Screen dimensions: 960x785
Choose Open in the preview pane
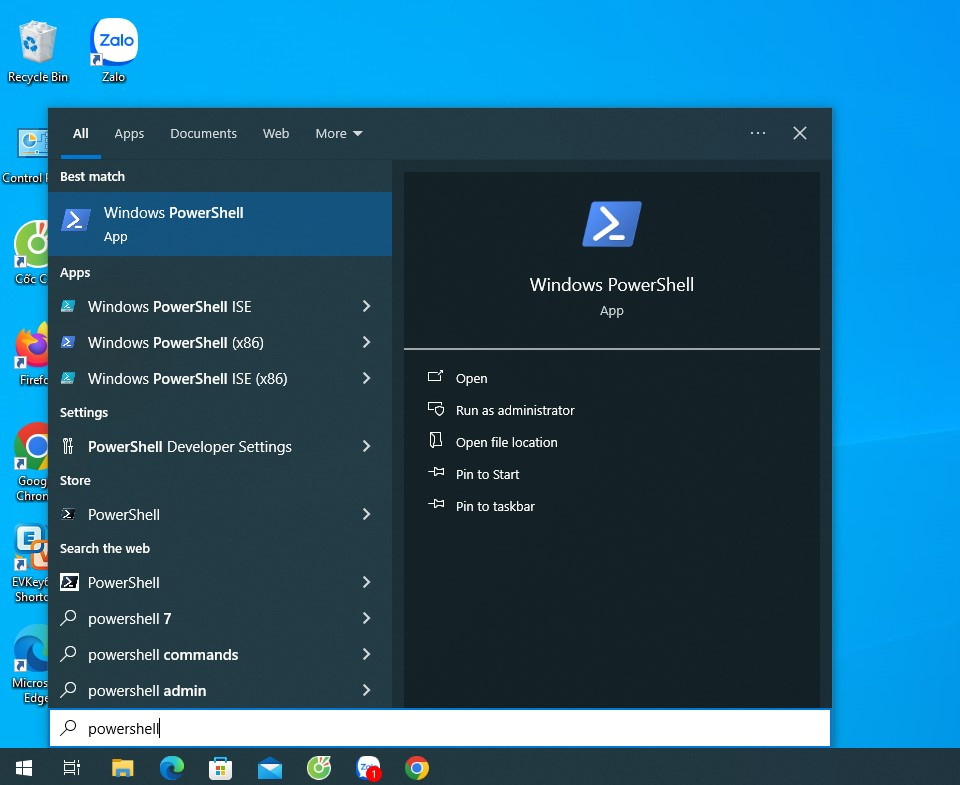(x=471, y=378)
